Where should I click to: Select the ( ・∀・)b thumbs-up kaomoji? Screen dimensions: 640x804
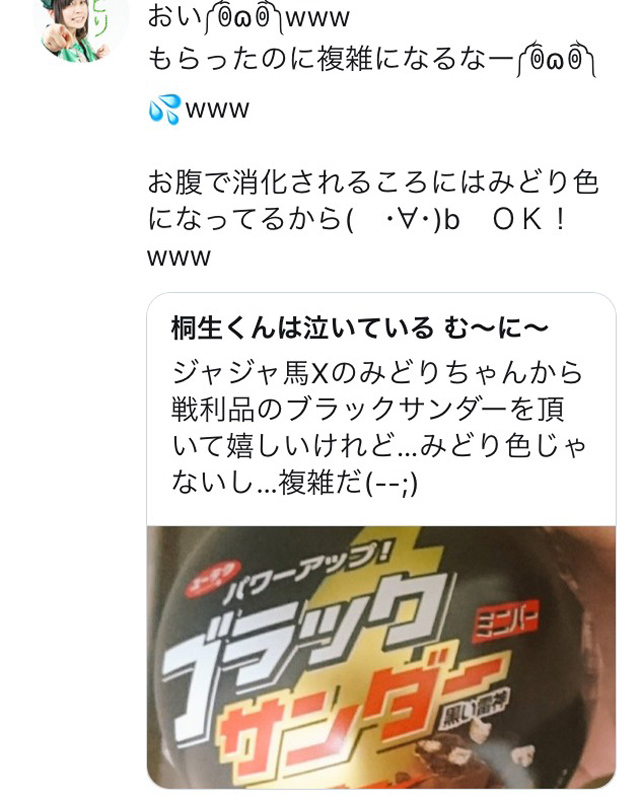pos(403,220)
